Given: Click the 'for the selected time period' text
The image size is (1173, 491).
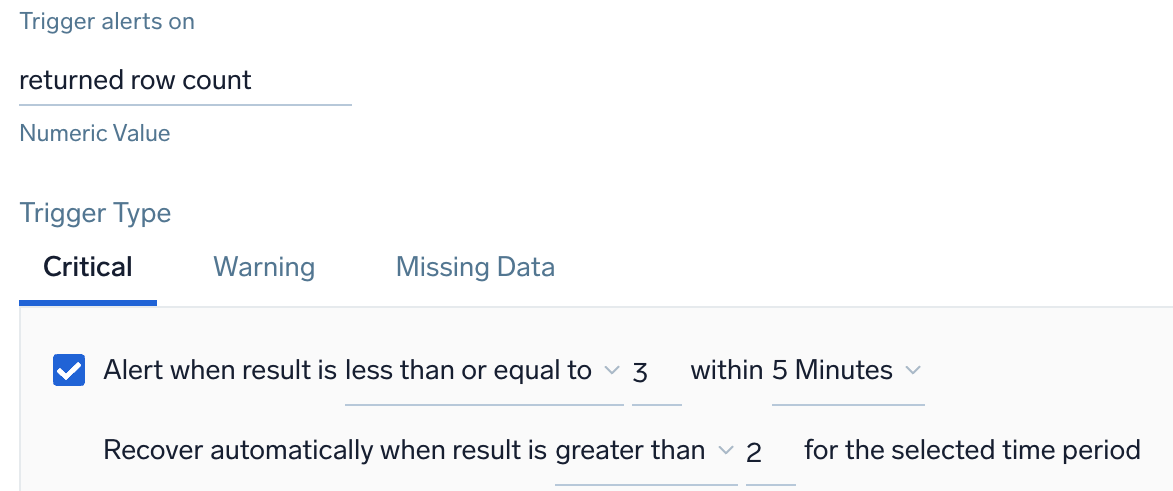Looking at the screenshot, I should pos(972,451).
